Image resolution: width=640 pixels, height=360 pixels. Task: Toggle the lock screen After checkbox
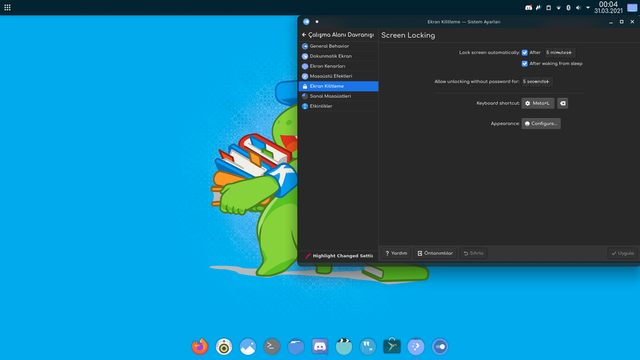click(524, 53)
